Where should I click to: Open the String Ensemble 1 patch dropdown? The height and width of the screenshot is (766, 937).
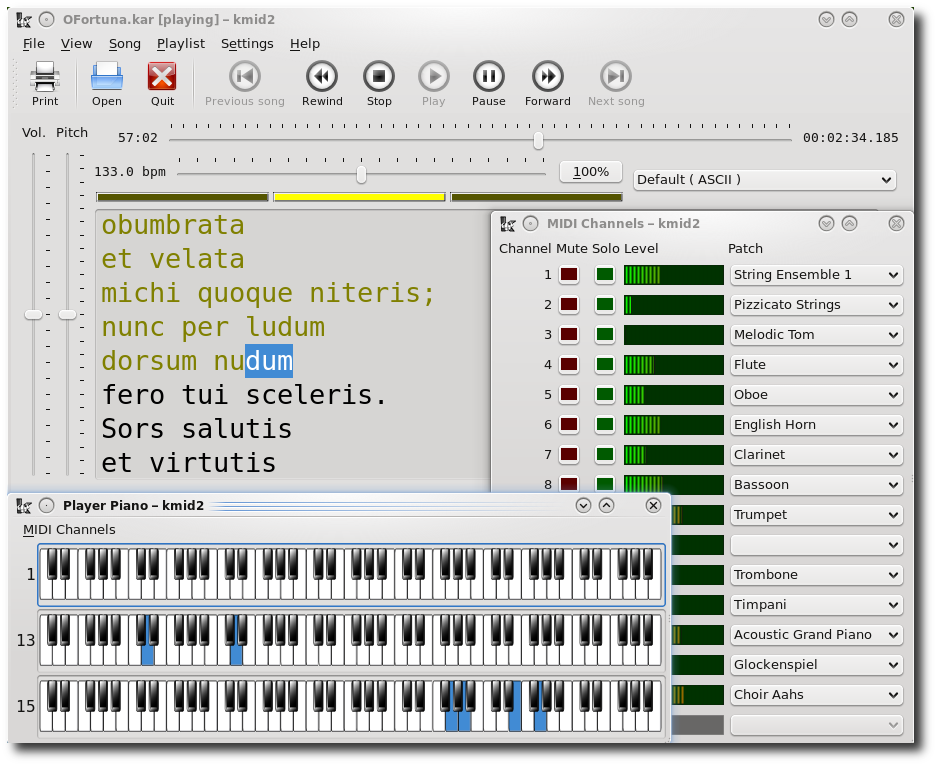816,275
